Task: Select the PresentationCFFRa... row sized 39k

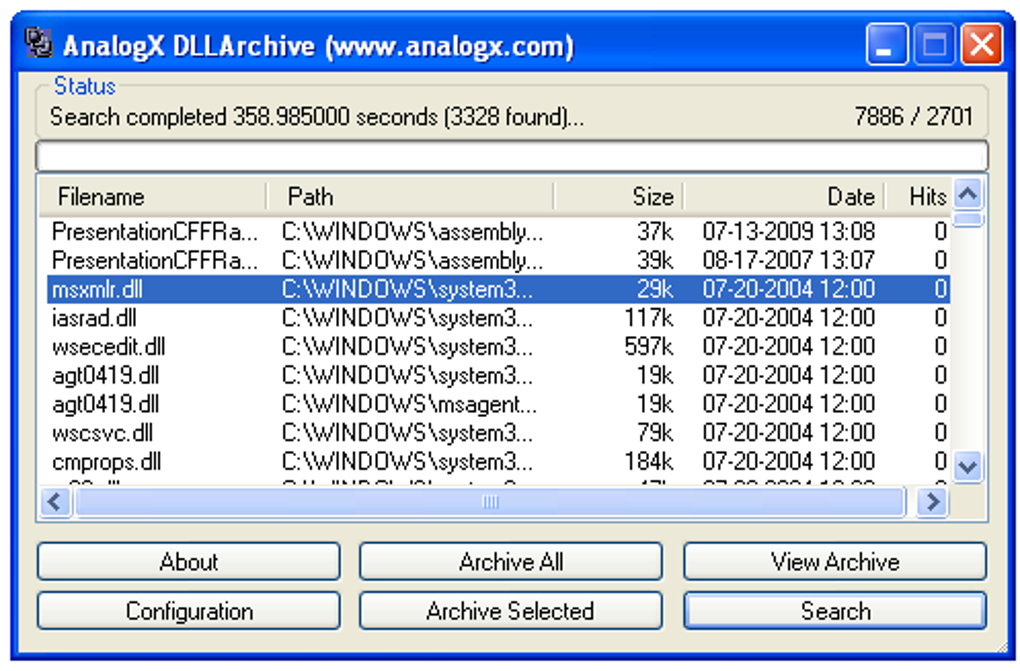Action: 498,260
